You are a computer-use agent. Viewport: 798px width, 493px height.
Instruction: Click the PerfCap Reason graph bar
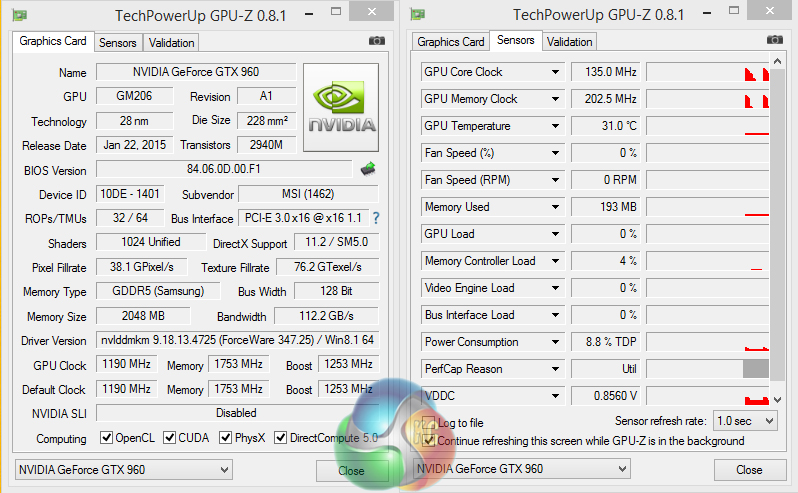point(756,369)
